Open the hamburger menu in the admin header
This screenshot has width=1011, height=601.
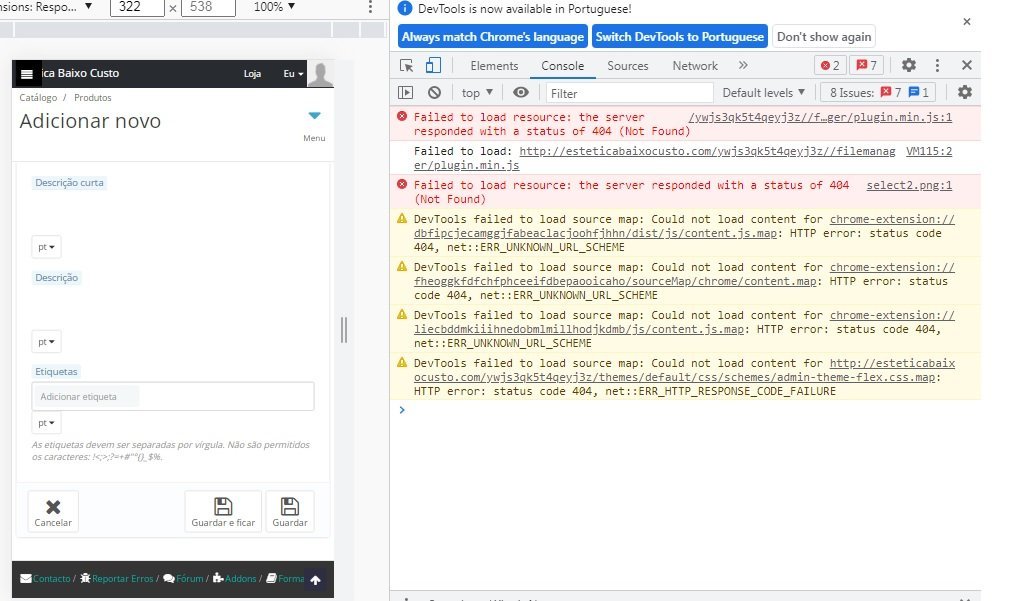pyautogui.click(x=26, y=74)
